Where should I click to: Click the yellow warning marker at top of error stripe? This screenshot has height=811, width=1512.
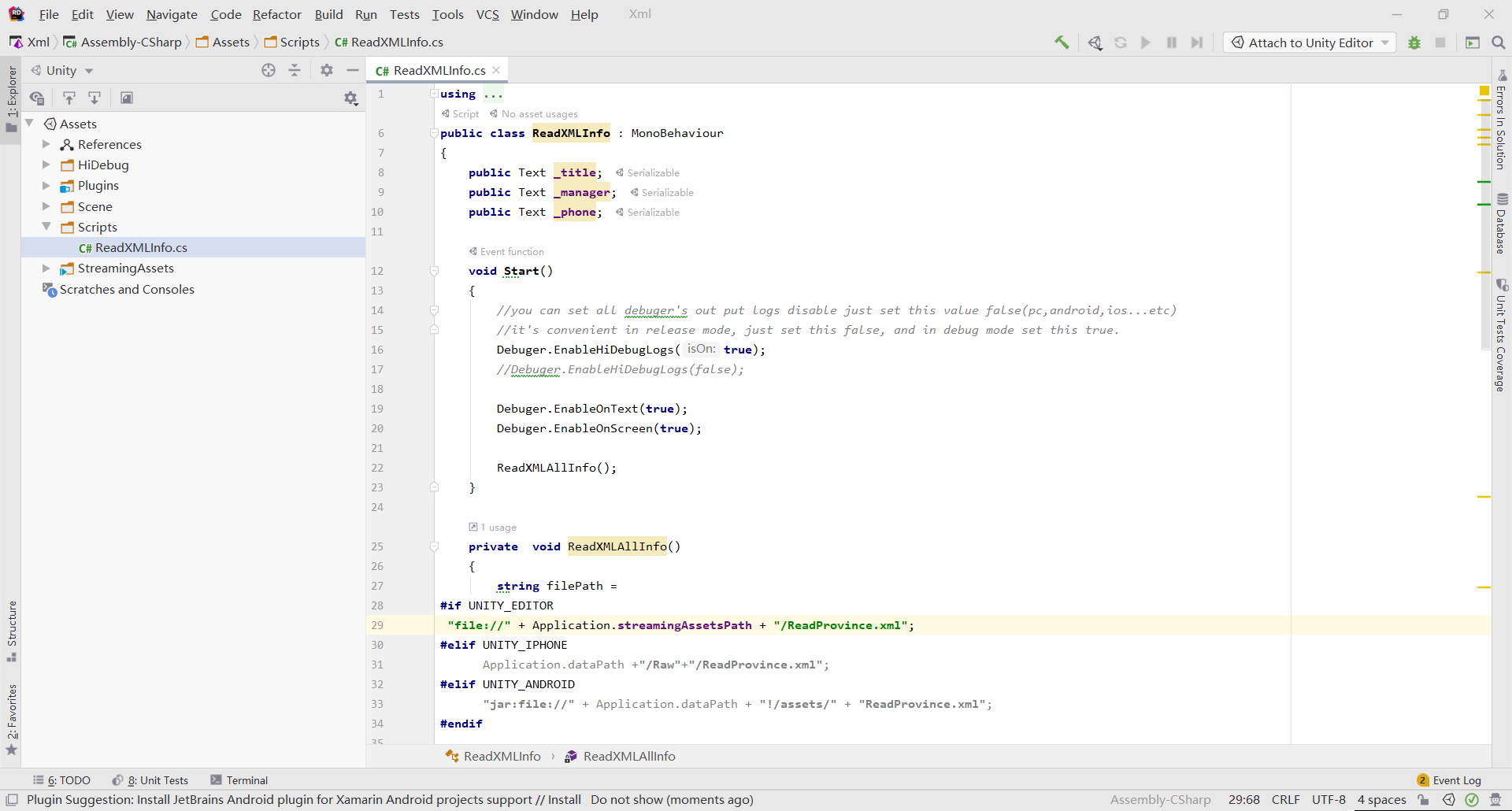tap(1484, 91)
